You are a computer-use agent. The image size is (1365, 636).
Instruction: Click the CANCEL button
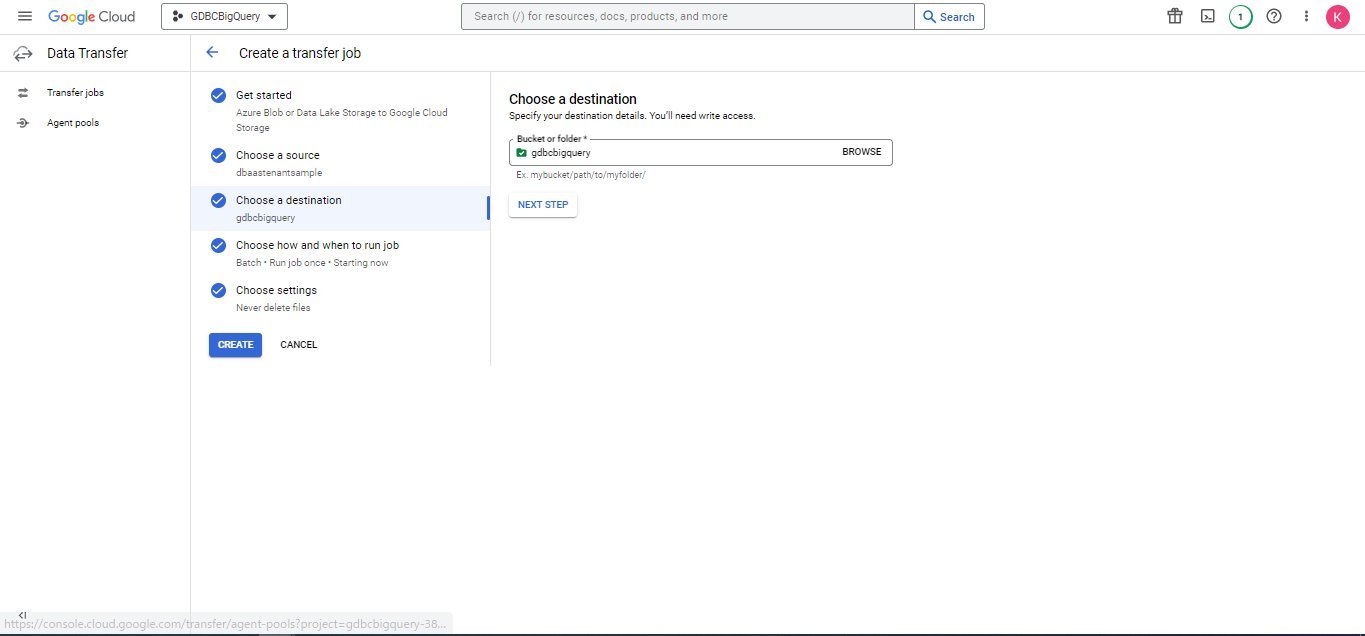(298, 345)
